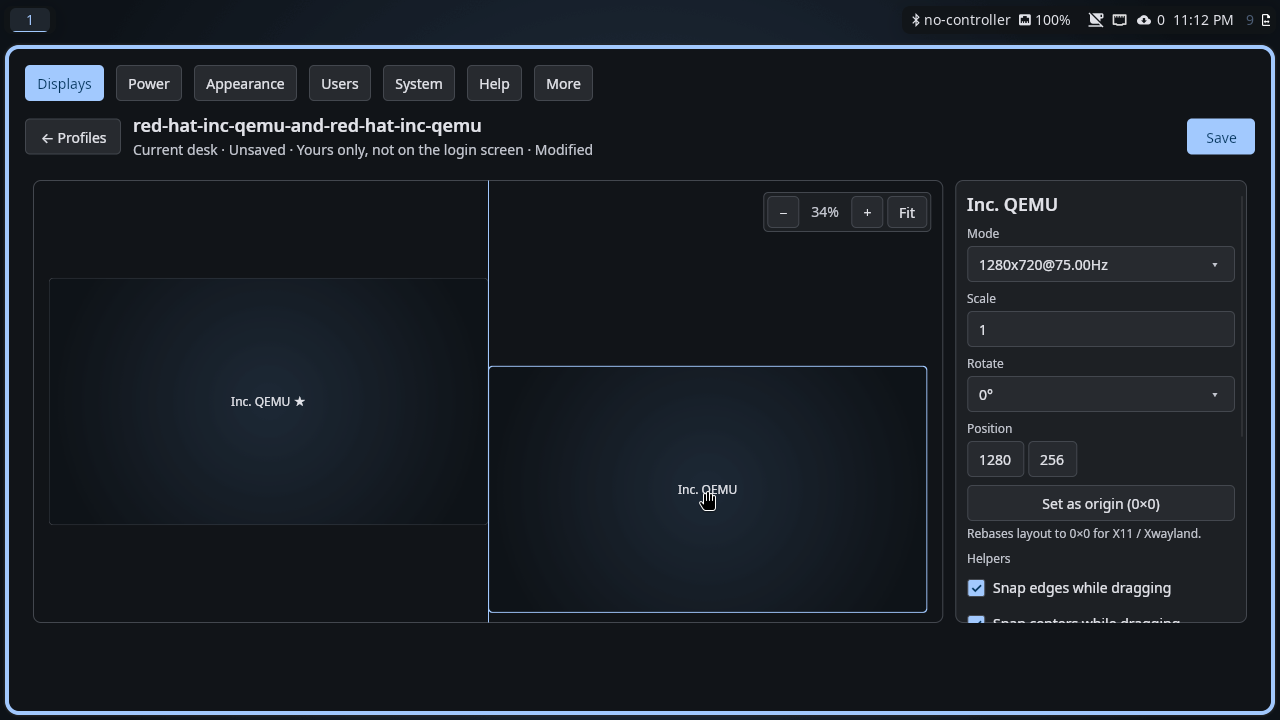Viewport: 1280px width, 720px height.
Task: Open the Mode dropdown showing 1280x720@75.00Hz
Action: click(x=1100, y=265)
